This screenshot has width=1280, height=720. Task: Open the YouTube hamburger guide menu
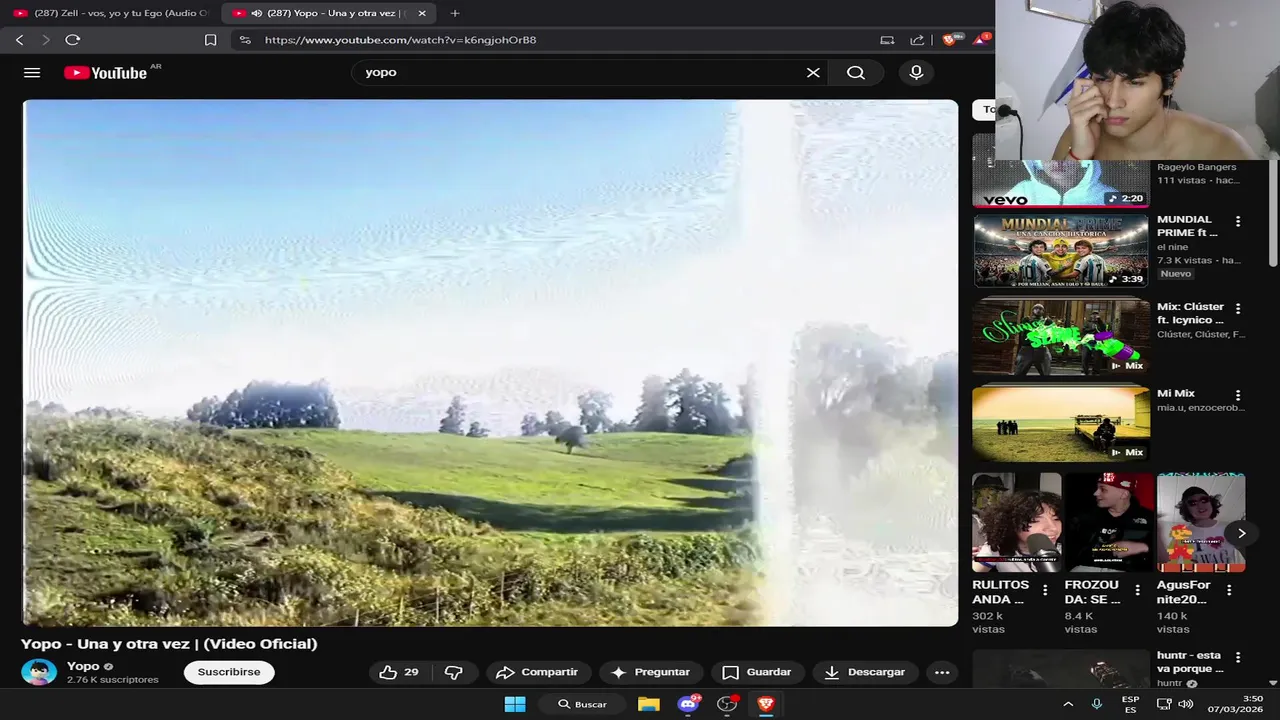[32, 72]
